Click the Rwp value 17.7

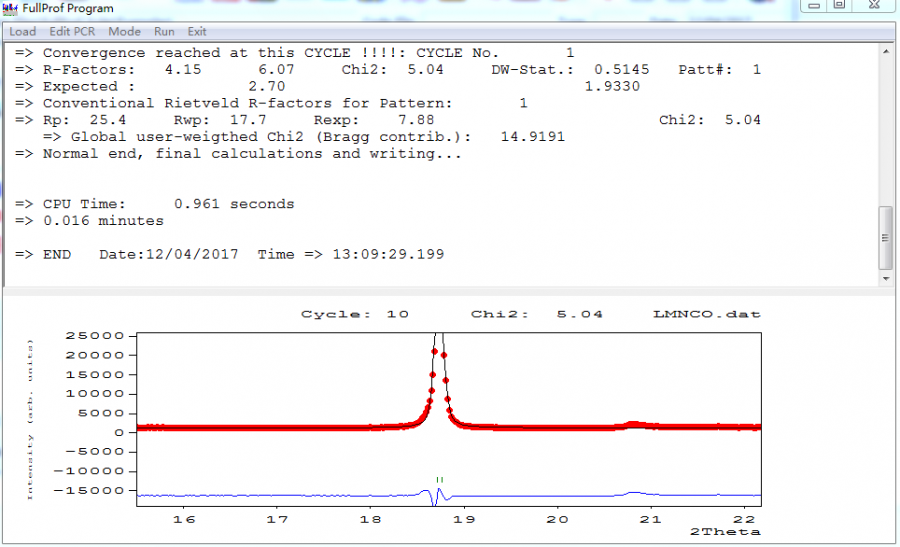click(248, 120)
